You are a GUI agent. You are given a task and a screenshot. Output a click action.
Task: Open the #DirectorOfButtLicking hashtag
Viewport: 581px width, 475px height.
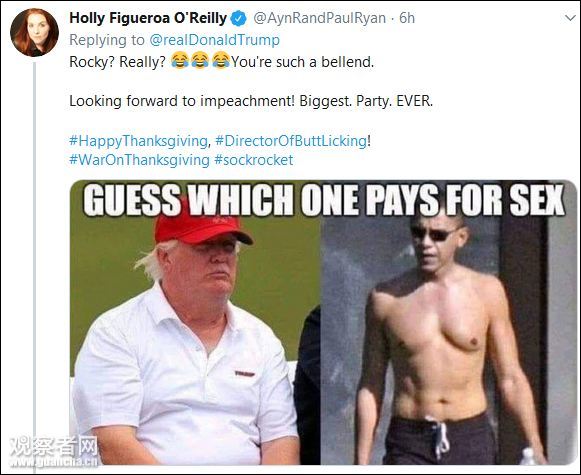point(291,141)
